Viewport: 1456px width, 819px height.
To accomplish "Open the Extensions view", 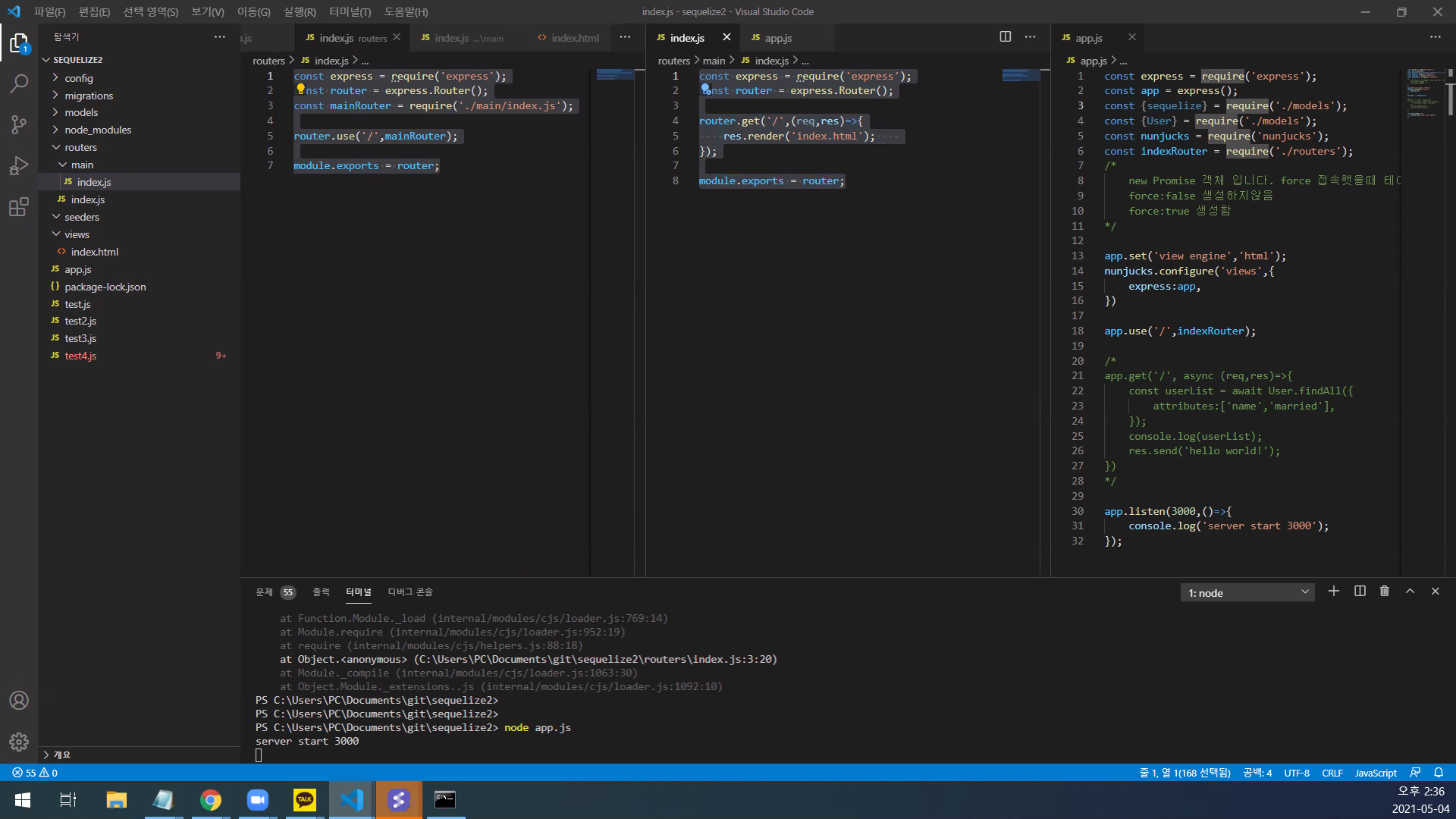I will [19, 206].
